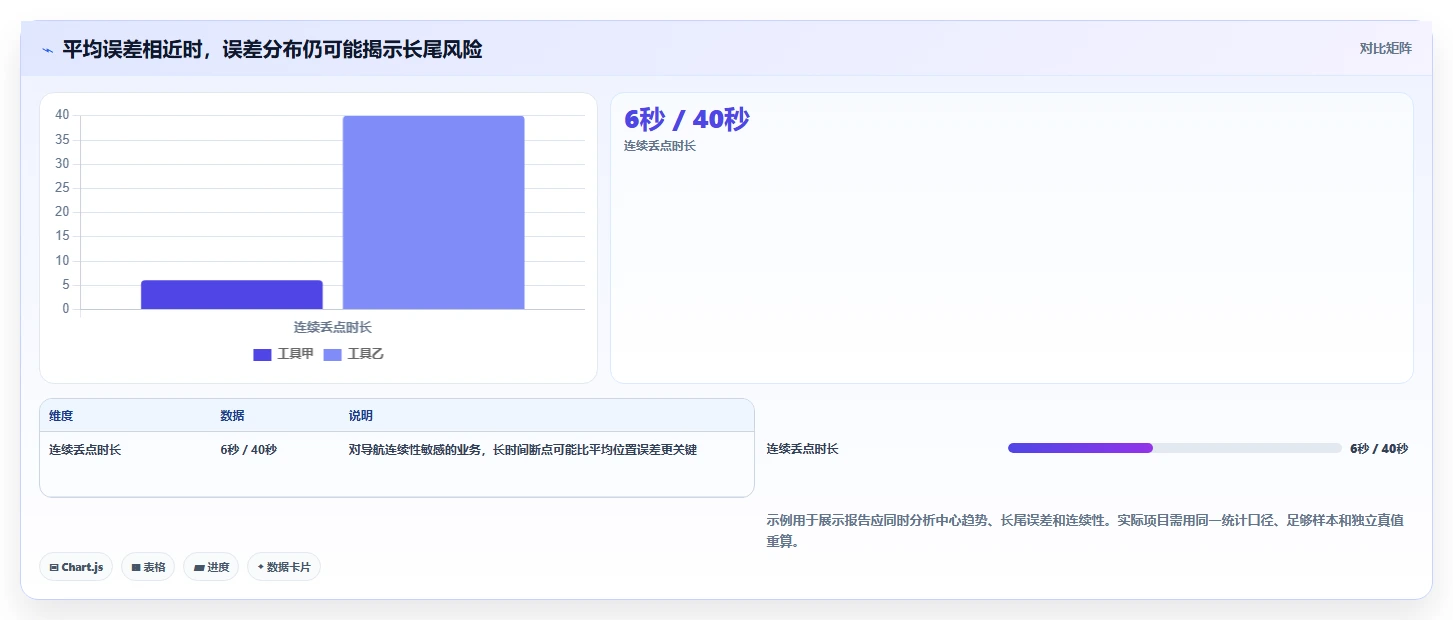
Task: Click the 数据 column header
Action: click(x=232, y=416)
